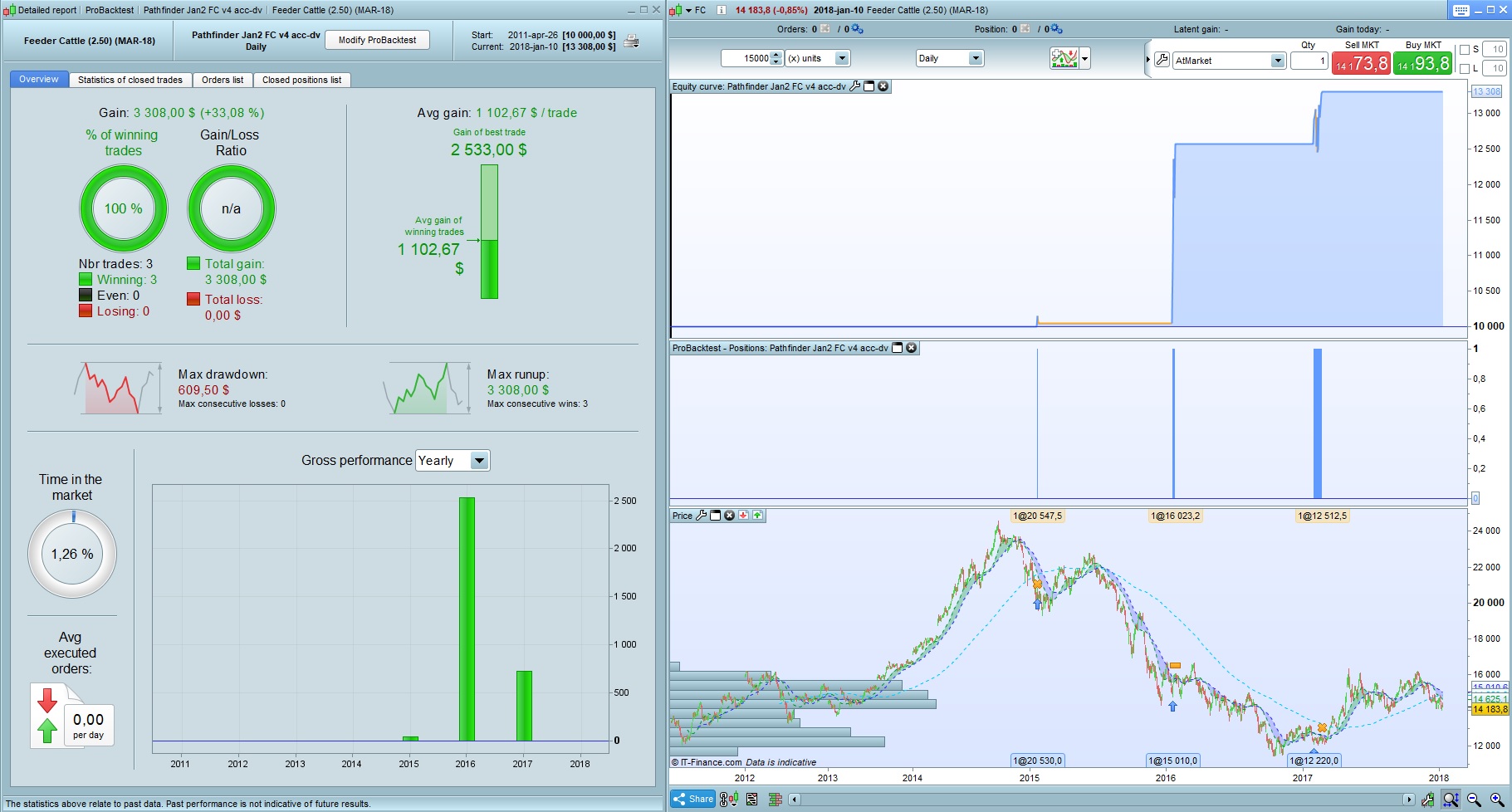
Task: Configure Equity curve panel with wrench
Action: tap(855, 86)
